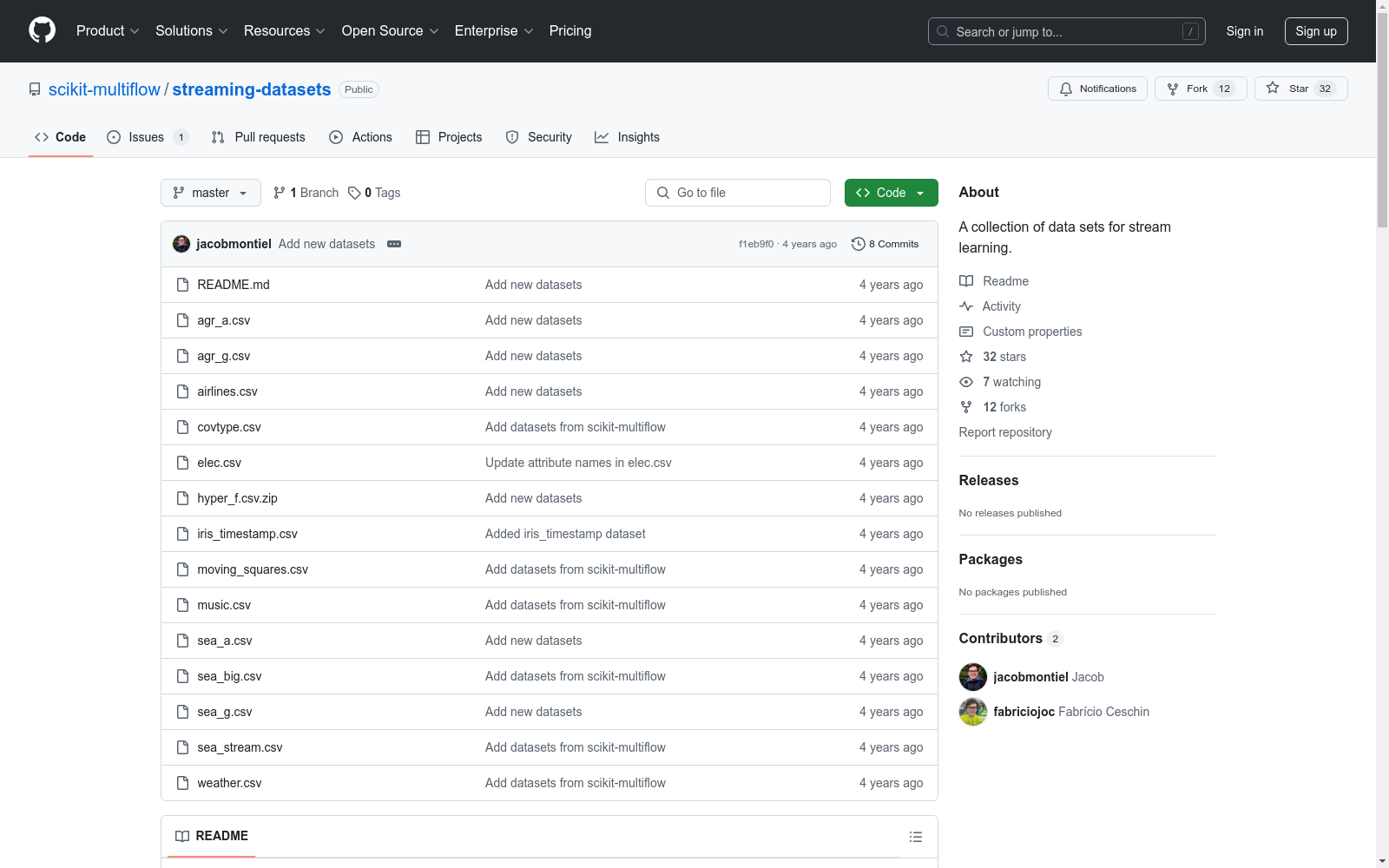Click the README outline list icon
Viewport: 1389px width, 868px height.
pos(916,837)
